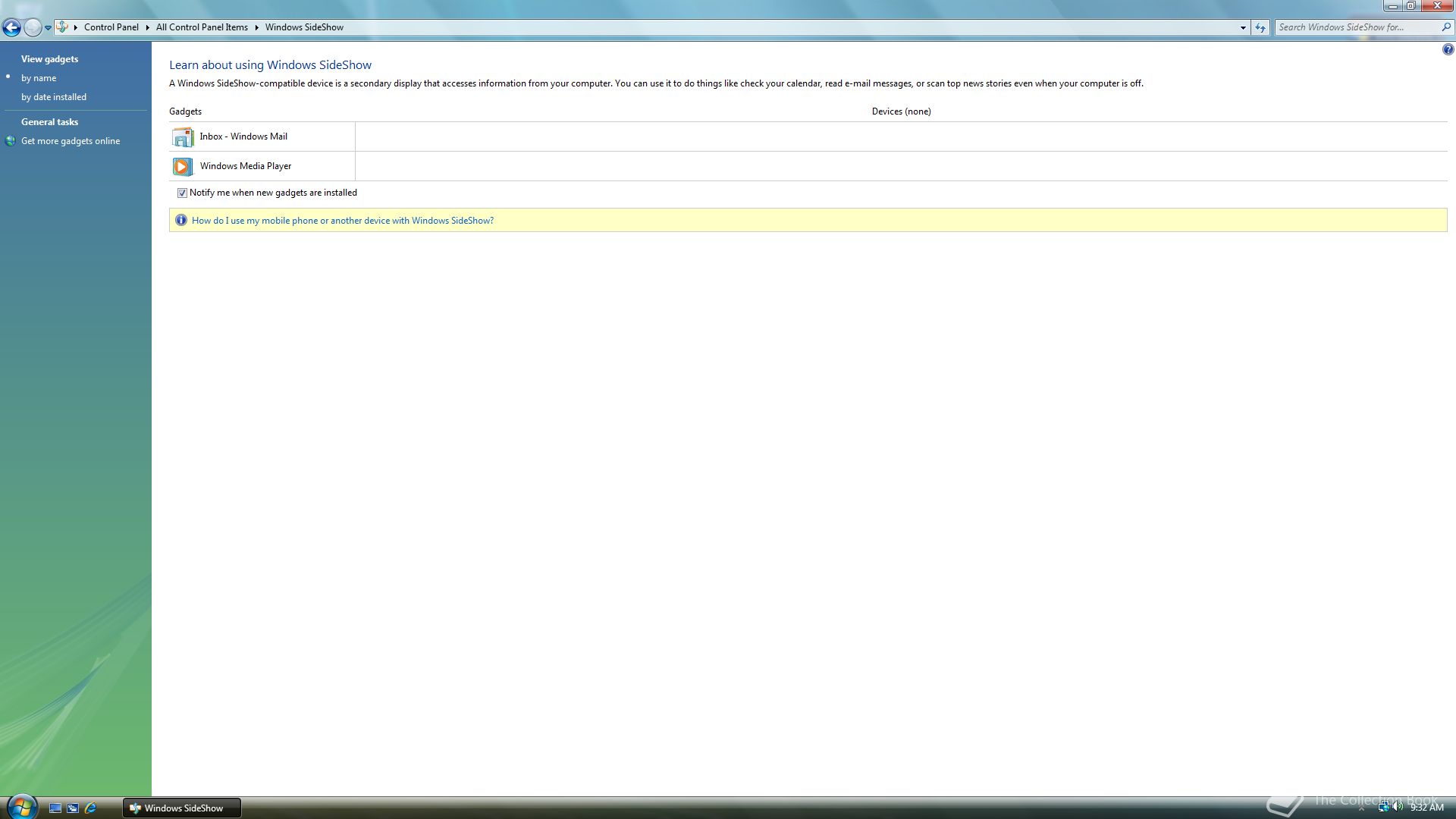The width and height of the screenshot is (1456, 819).
Task: Click the Windows Media Player gadget icon
Action: (x=182, y=166)
